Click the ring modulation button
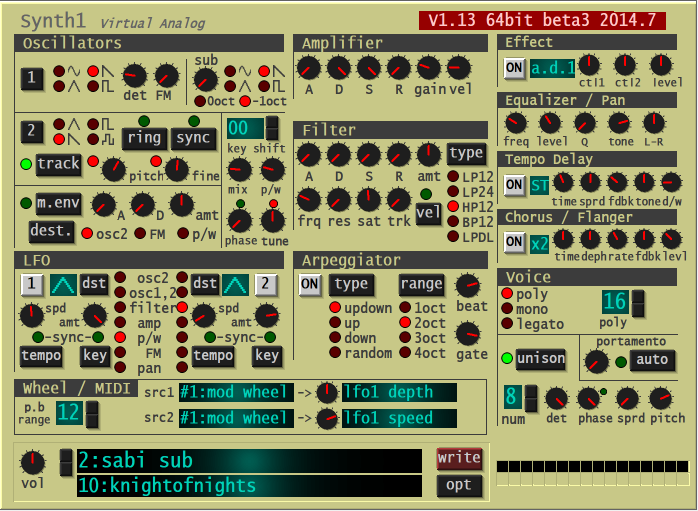The image size is (698, 511). tap(145, 138)
